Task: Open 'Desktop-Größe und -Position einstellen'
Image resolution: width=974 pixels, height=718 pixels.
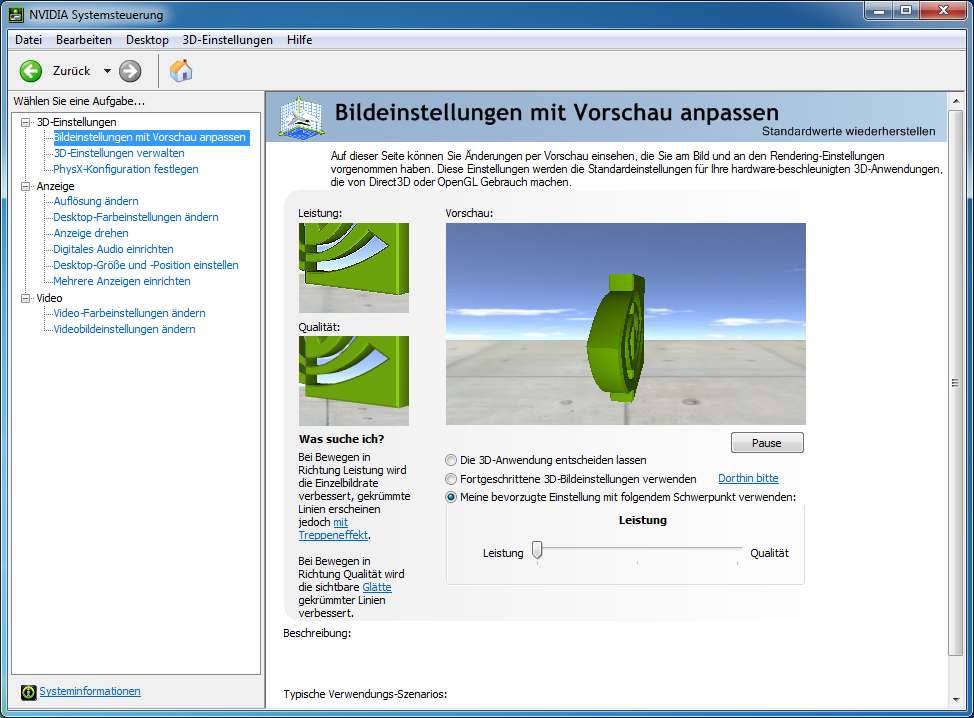Action: pyautogui.click(x=146, y=265)
